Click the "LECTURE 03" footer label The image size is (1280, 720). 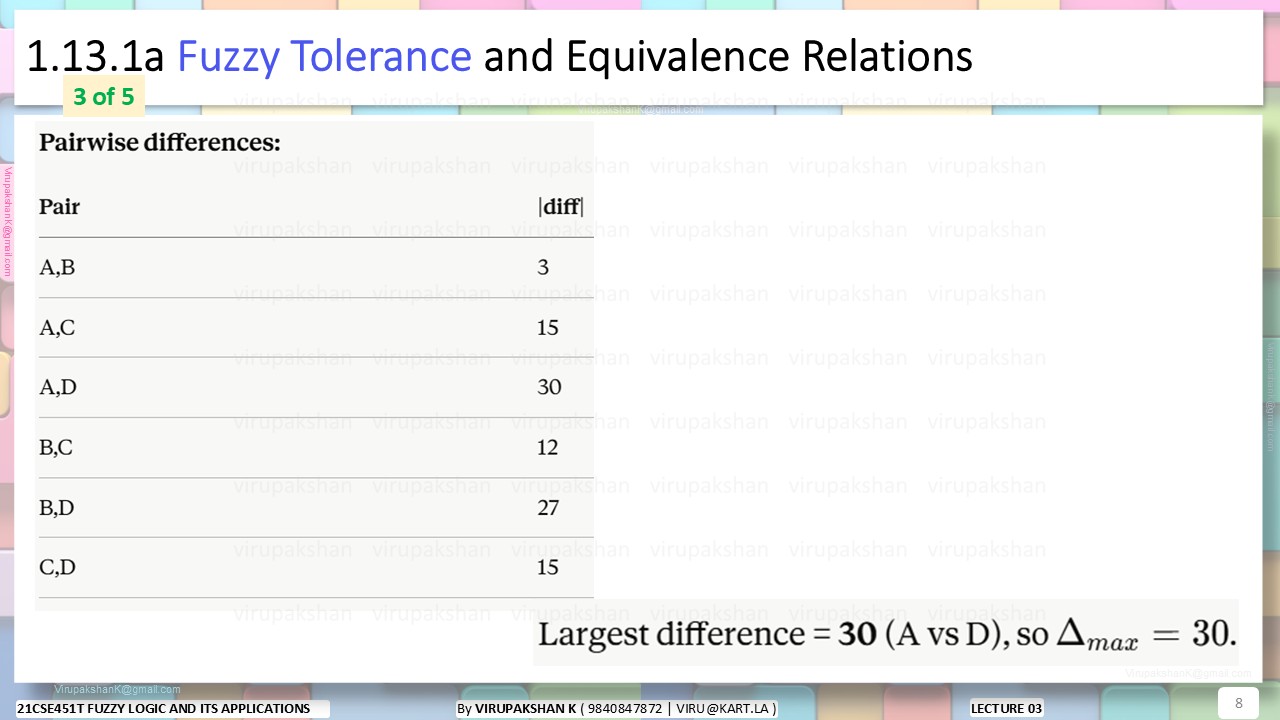(1006, 708)
